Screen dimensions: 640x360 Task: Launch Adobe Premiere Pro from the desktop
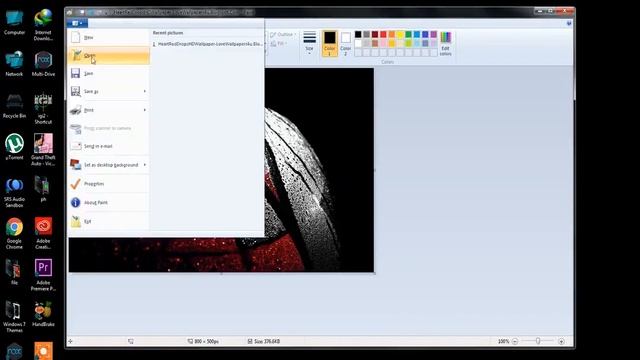pos(43,275)
